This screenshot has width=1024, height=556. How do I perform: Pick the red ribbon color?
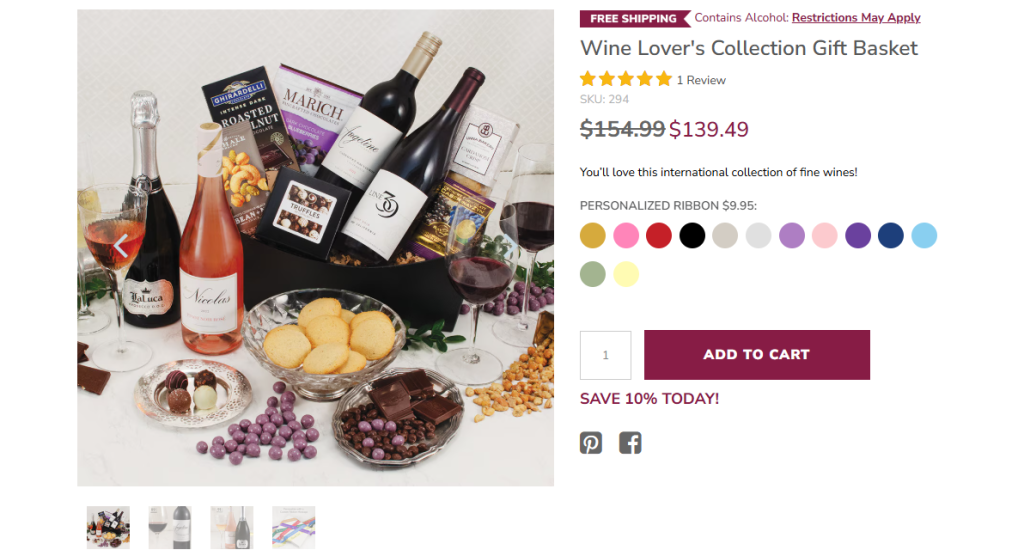pos(659,235)
